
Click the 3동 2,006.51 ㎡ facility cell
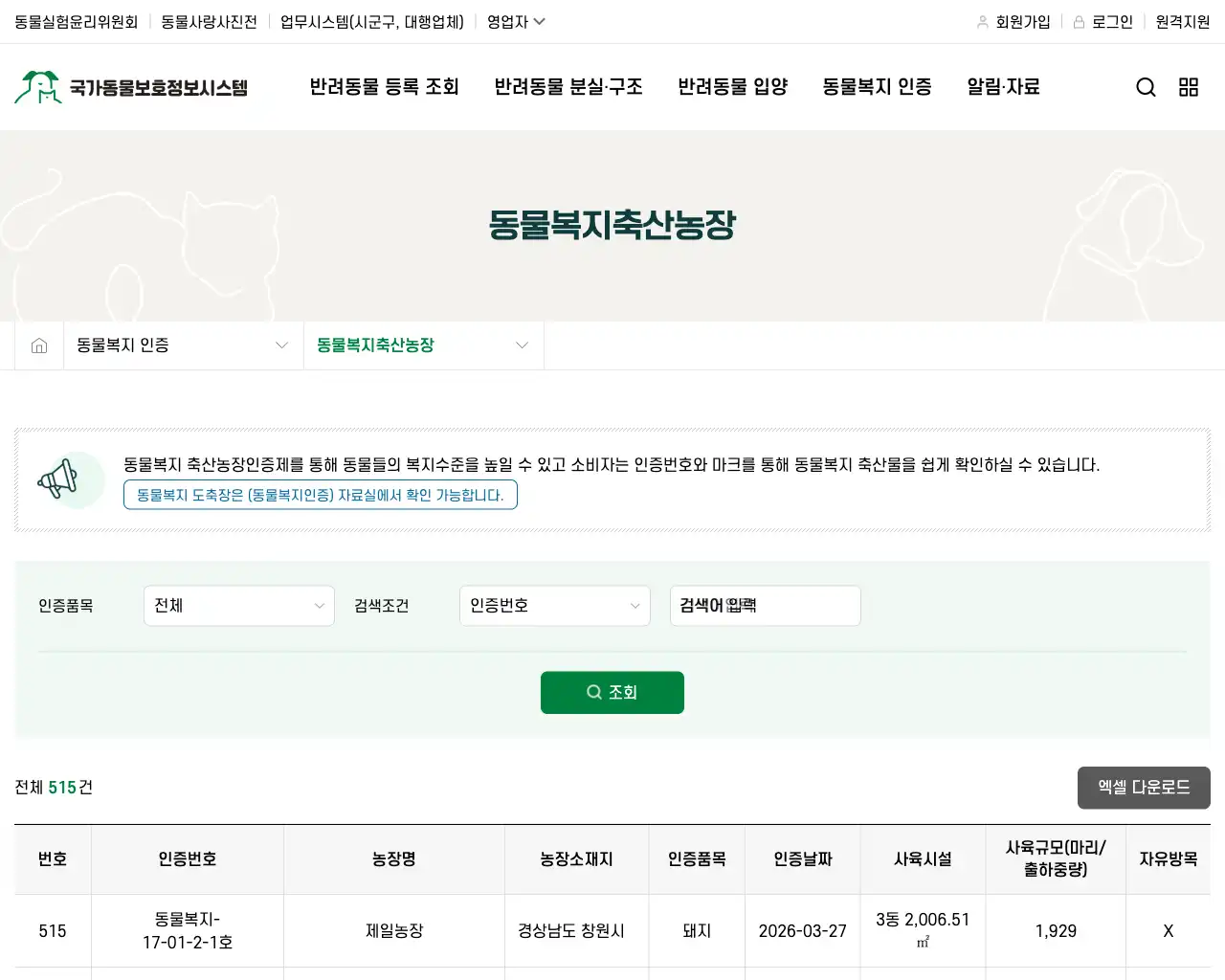pyautogui.click(x=923, y=930)
